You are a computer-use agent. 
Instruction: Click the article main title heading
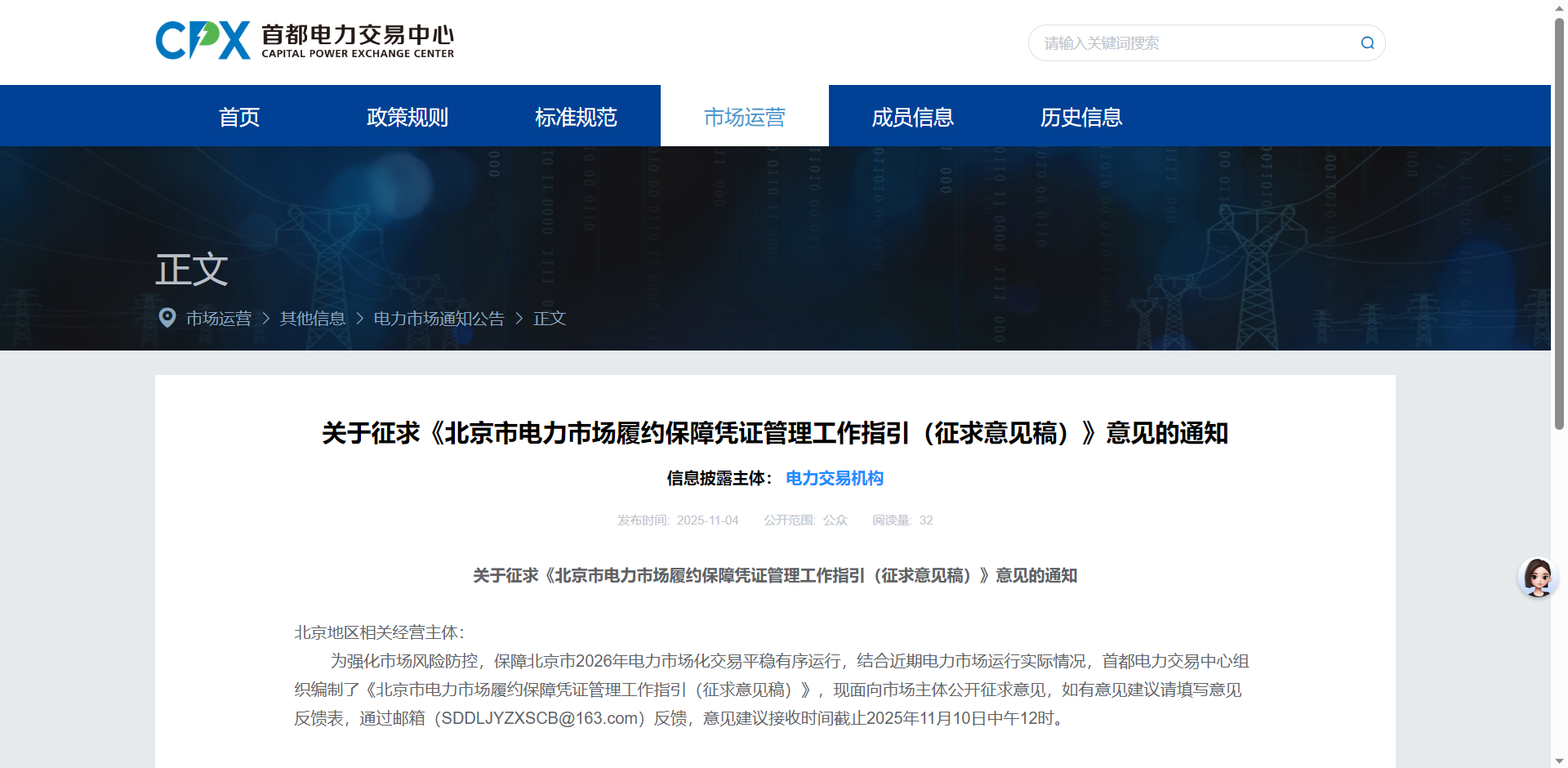pos(774,432)
